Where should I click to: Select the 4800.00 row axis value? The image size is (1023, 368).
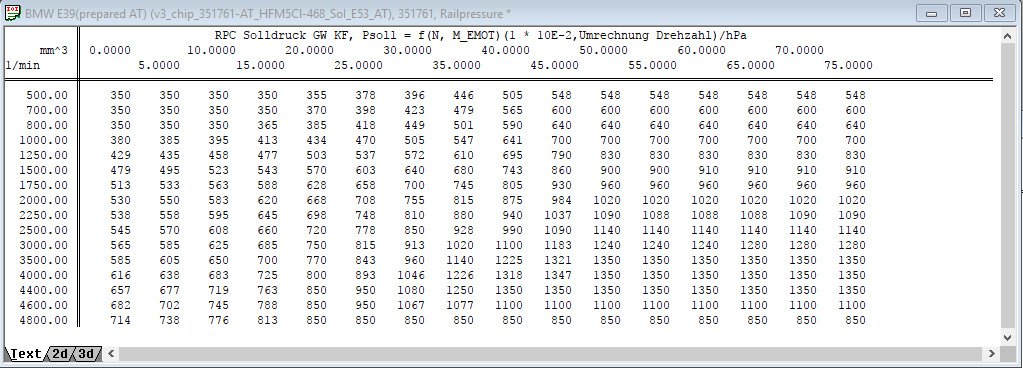coord(44,320)
